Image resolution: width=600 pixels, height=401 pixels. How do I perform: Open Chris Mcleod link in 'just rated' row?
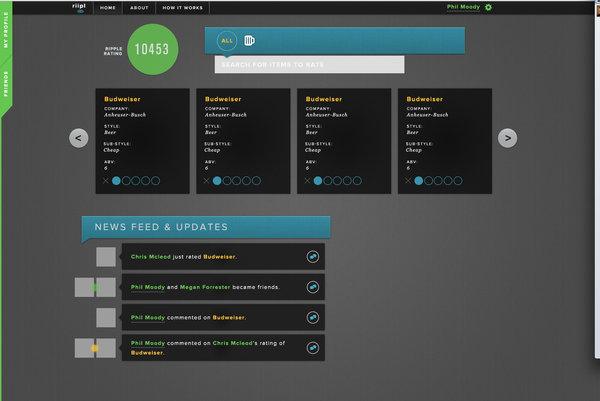151,257
